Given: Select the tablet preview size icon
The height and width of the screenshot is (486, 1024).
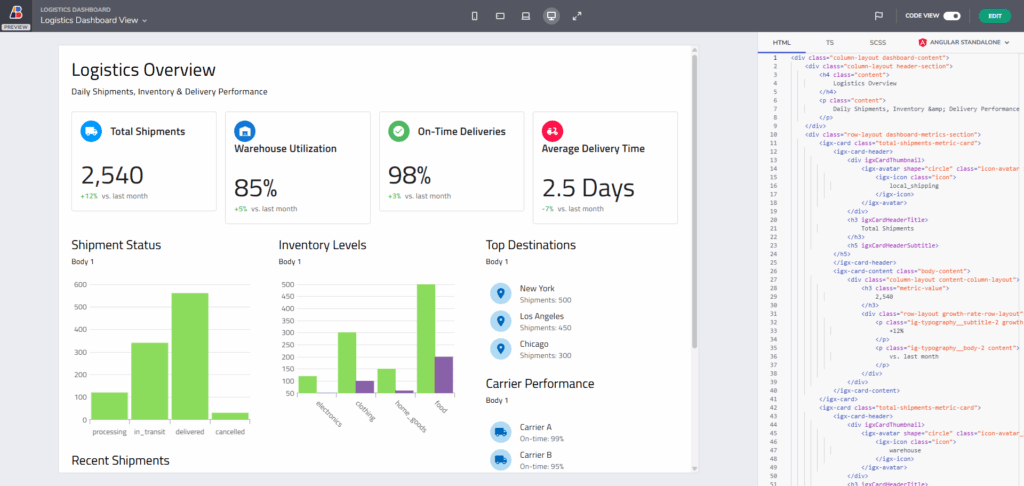Looking at the screenshot, I should 499,16.
